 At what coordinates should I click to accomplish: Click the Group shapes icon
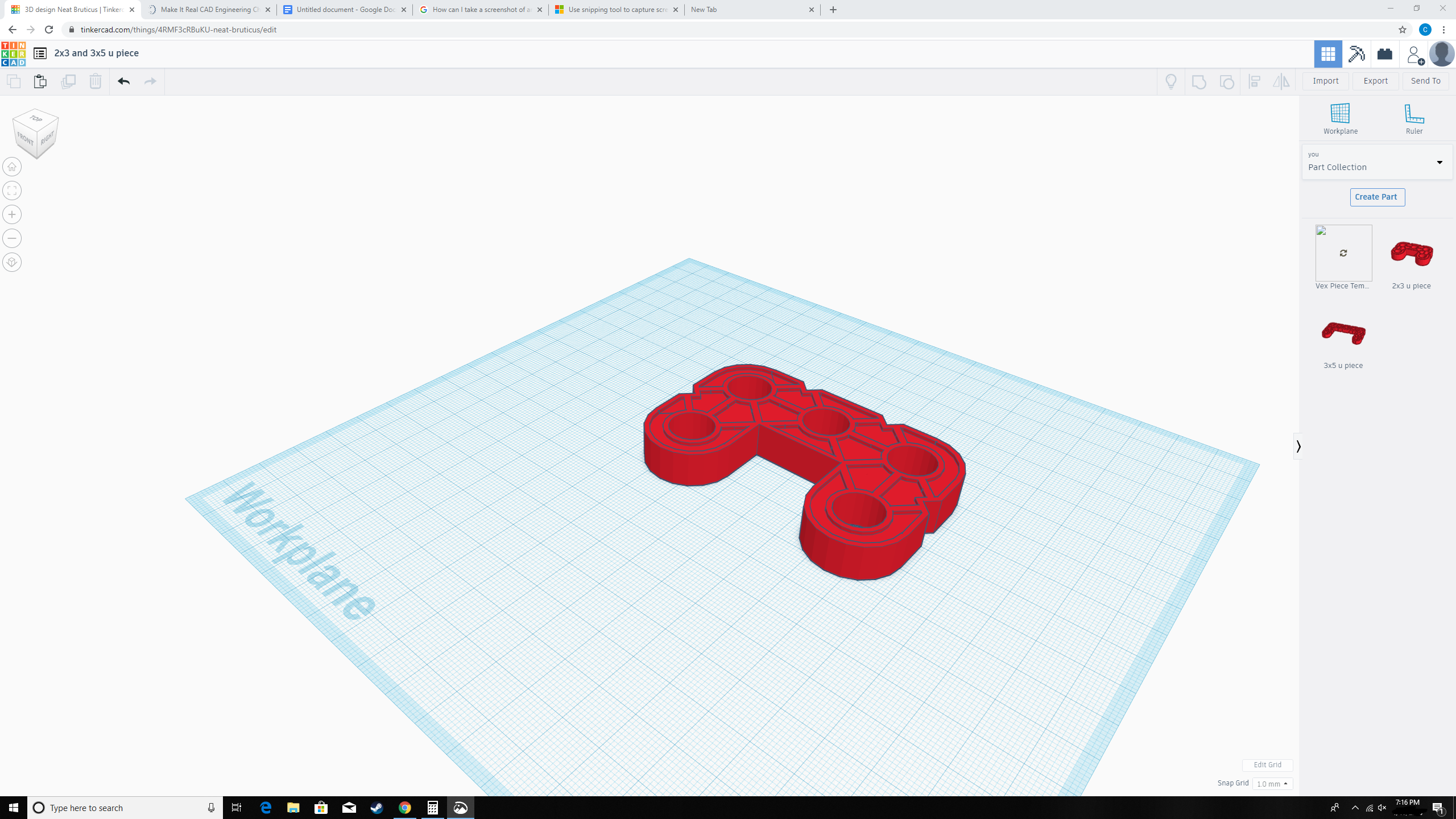click(x=1199, y=81)
